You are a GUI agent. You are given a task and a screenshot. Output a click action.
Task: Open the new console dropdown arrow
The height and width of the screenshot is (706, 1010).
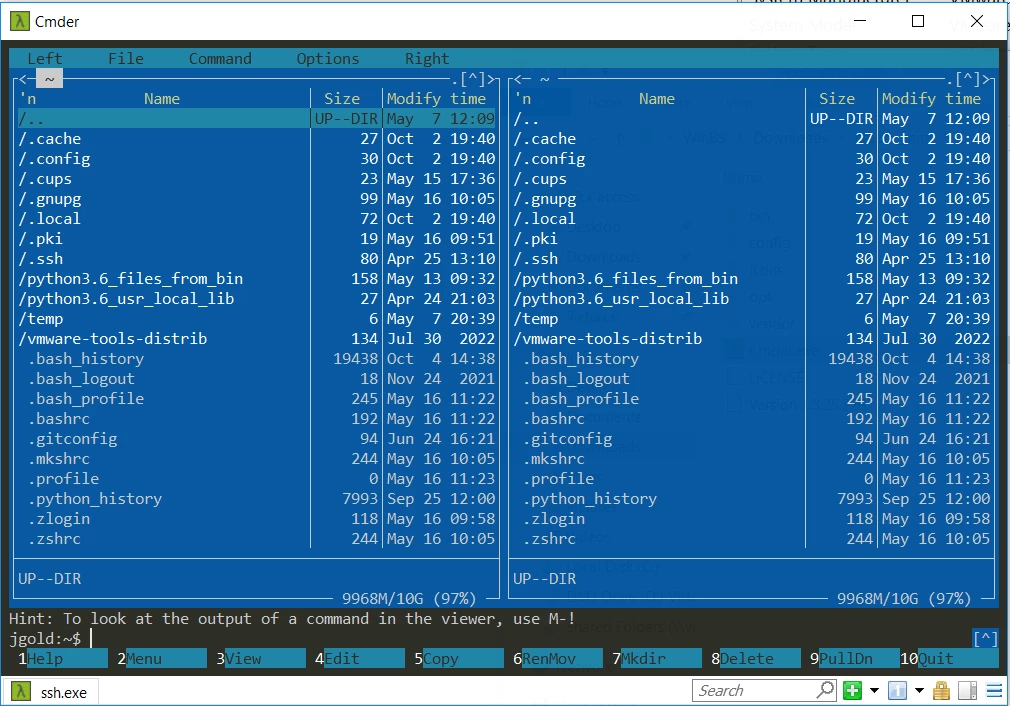coord(874,691)
